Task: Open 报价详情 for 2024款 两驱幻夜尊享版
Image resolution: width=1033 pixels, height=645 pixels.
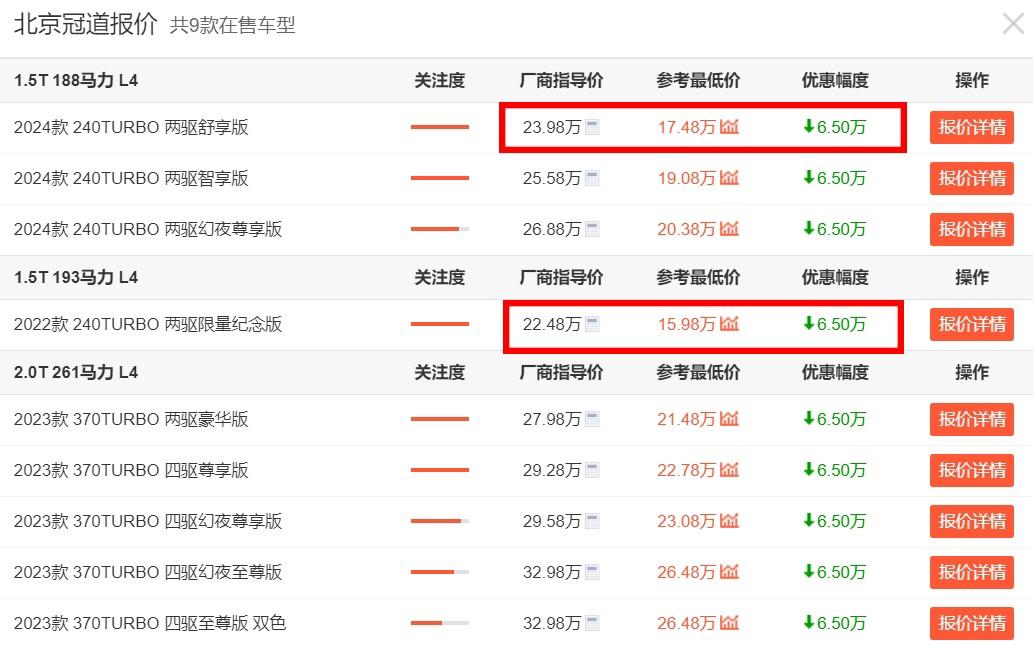Action: pos(972,229)
